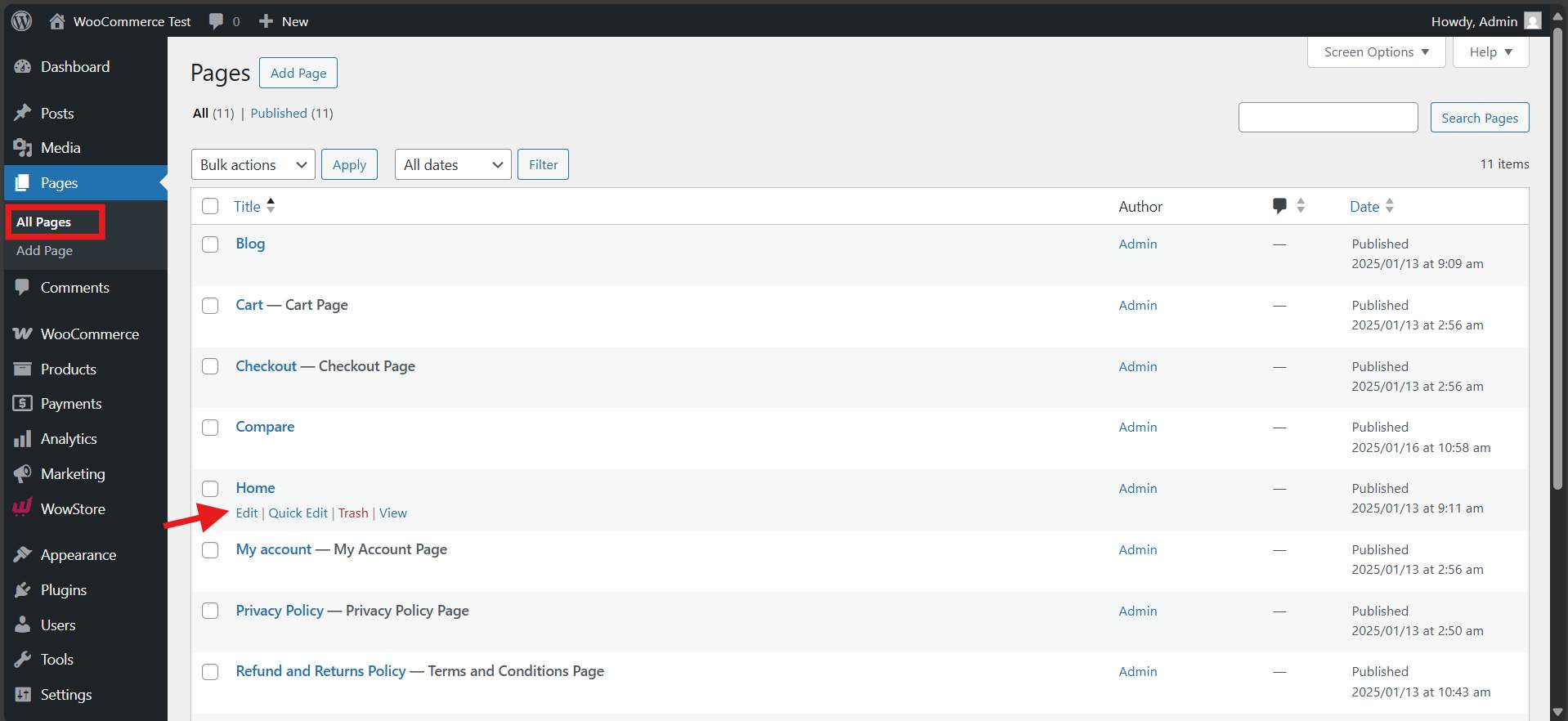The height and width of the screenshot is (721, 1568).
Task: Check the Cart page checkbox
Action: (210, 306)
